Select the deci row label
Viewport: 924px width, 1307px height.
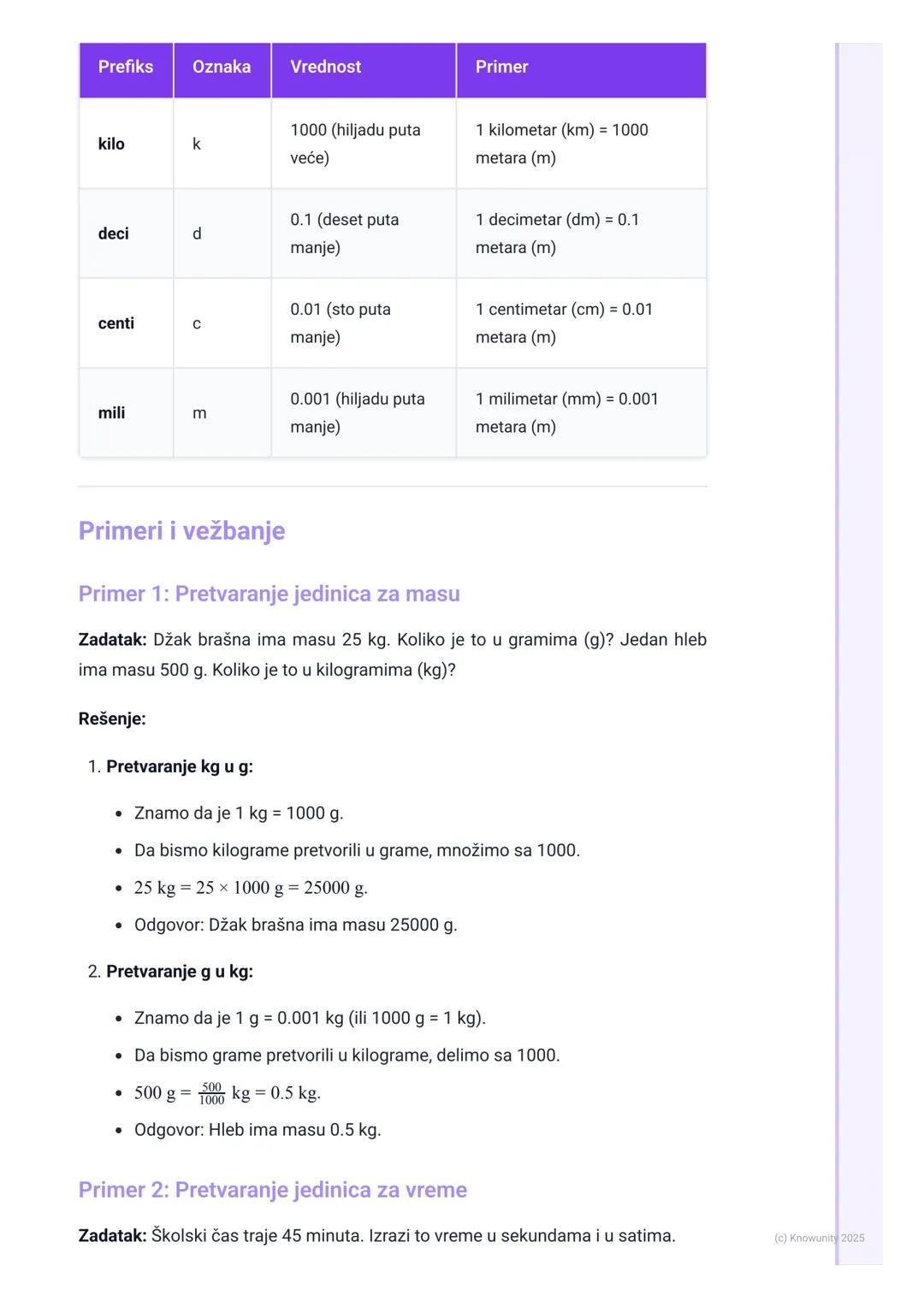coord(113,234)
